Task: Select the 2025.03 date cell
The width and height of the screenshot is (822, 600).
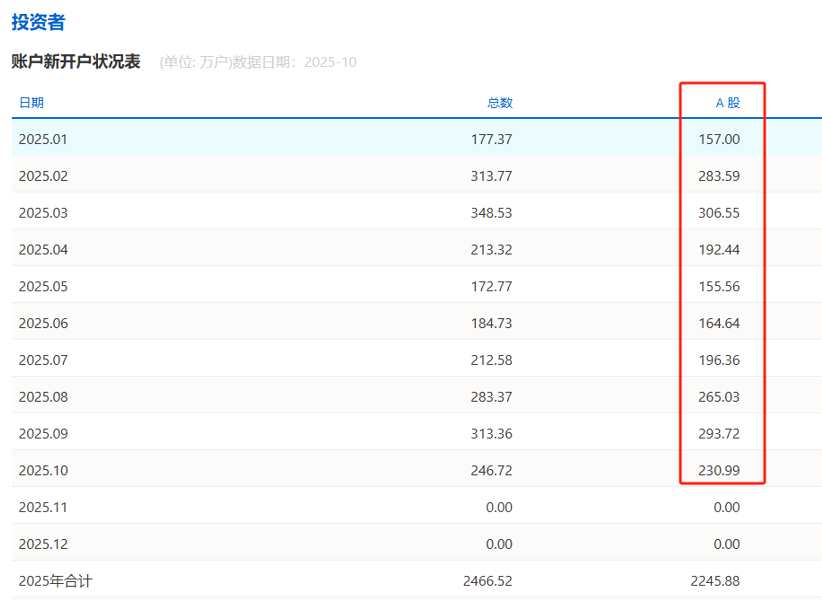Action: [x=43, y=213]
